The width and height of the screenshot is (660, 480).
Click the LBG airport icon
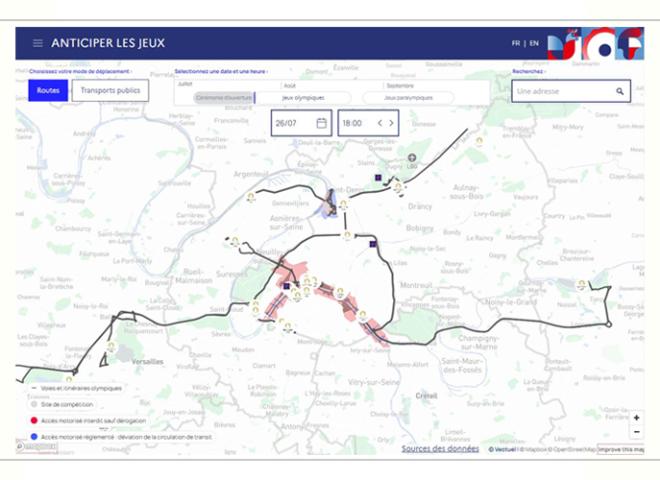pyautogui.click(x=412, y=158)
